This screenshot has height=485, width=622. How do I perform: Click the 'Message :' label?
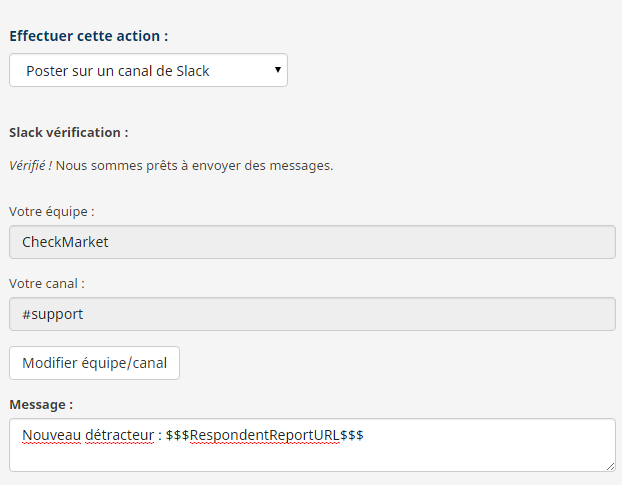[x=41, y=404]
